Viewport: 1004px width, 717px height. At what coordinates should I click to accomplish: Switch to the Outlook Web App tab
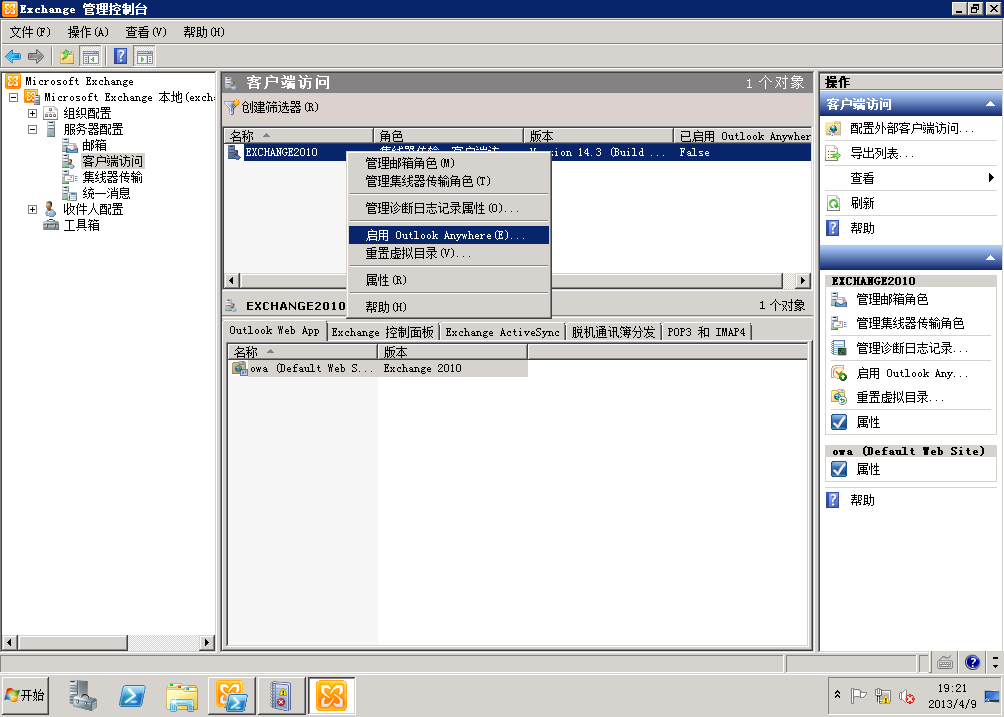coord(275,330)
